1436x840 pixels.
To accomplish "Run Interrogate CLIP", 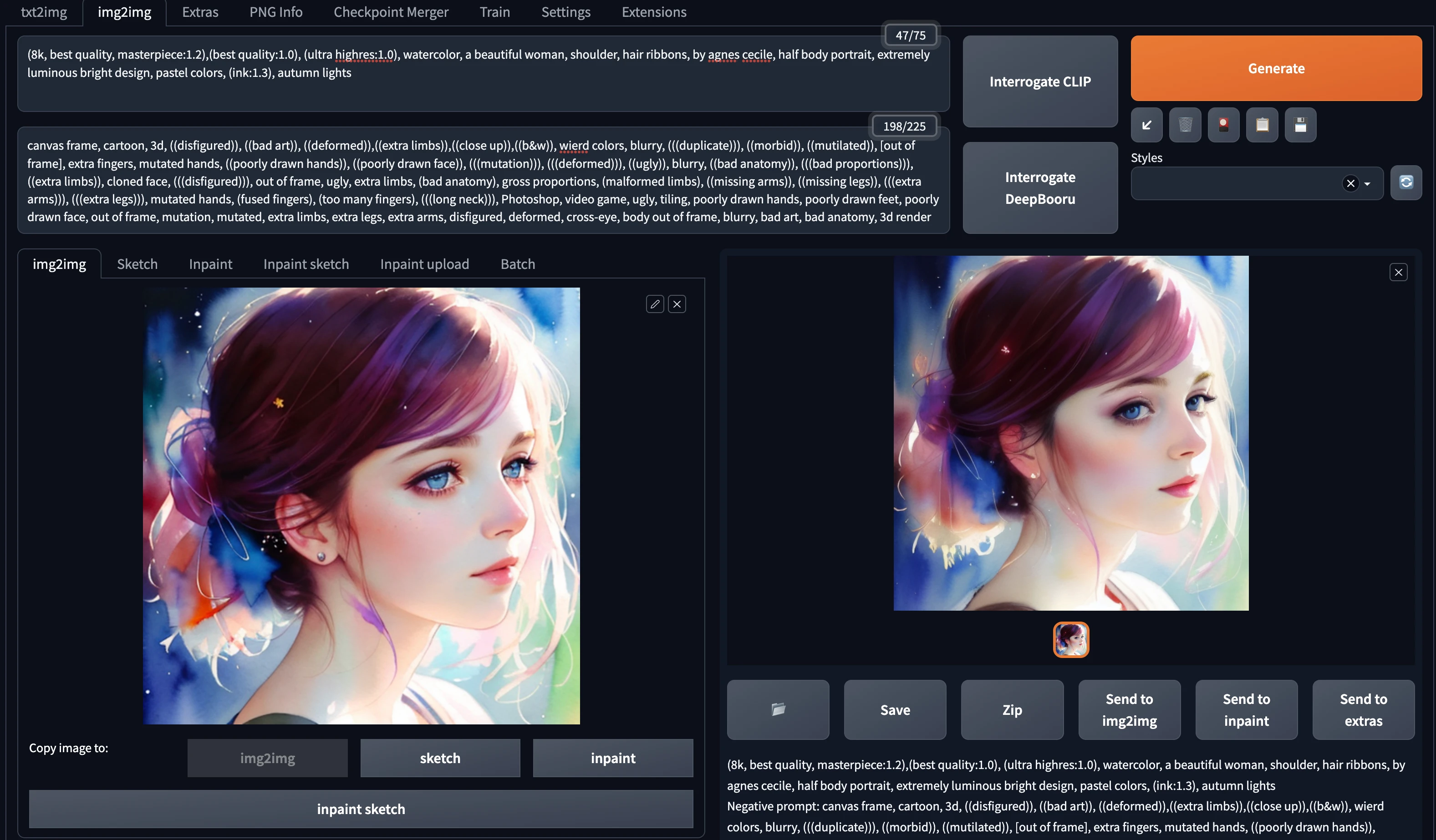I will click(1040, 81).
